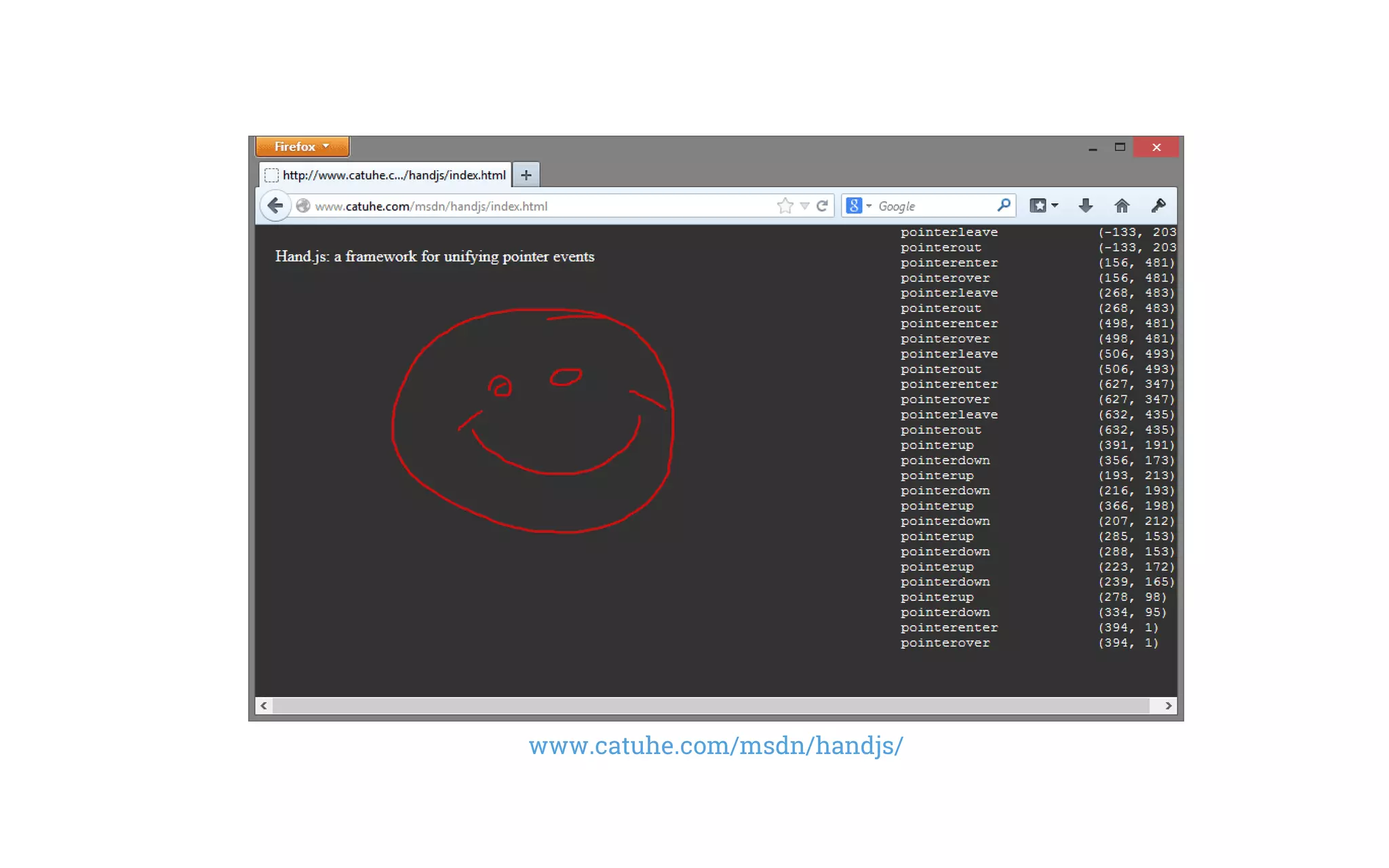Open the www.catuhe.com/msdn/handjs/ link below

pos(716,745)
